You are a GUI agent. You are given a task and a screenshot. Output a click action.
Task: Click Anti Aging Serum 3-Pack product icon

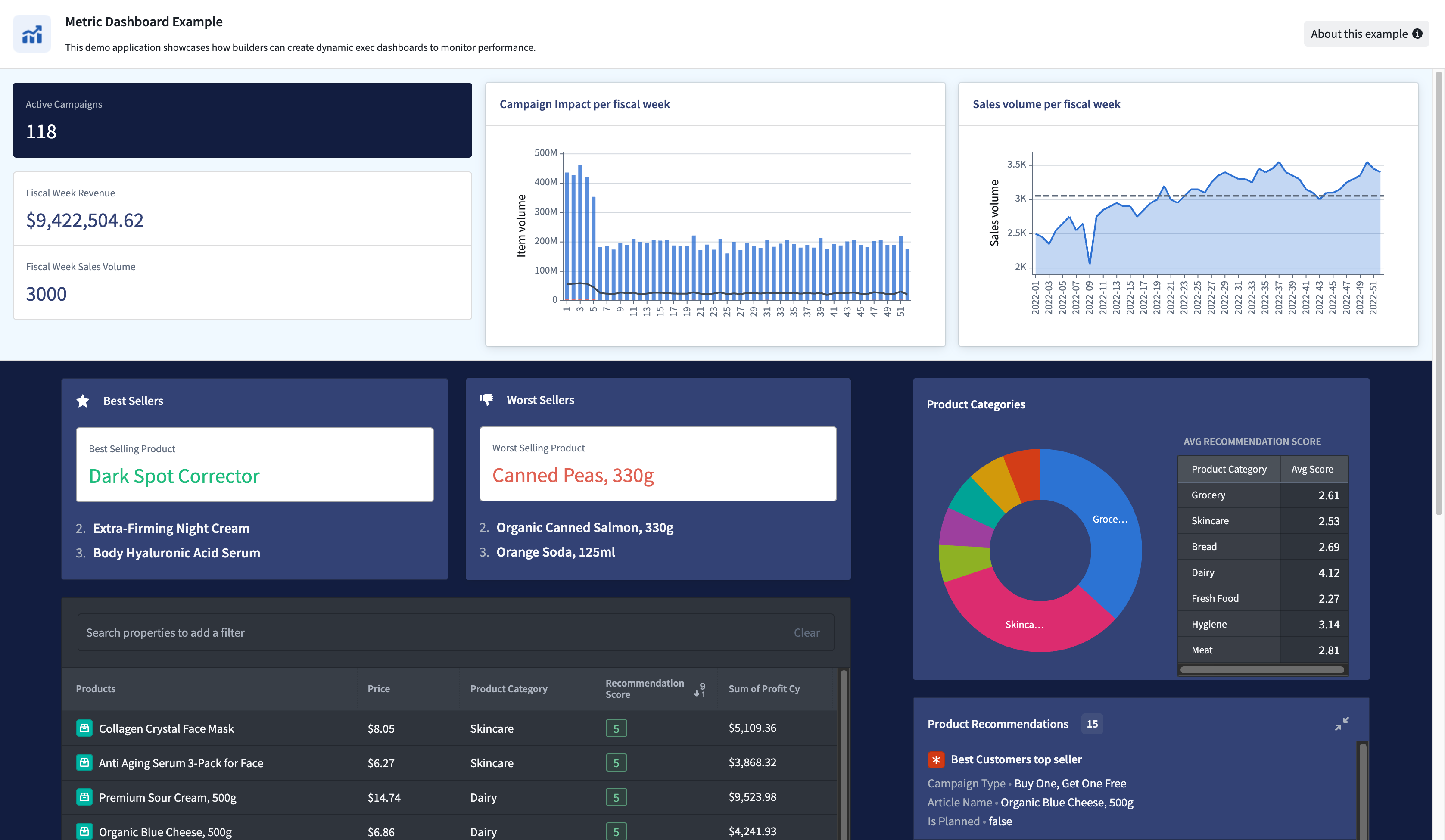point(84,762)
